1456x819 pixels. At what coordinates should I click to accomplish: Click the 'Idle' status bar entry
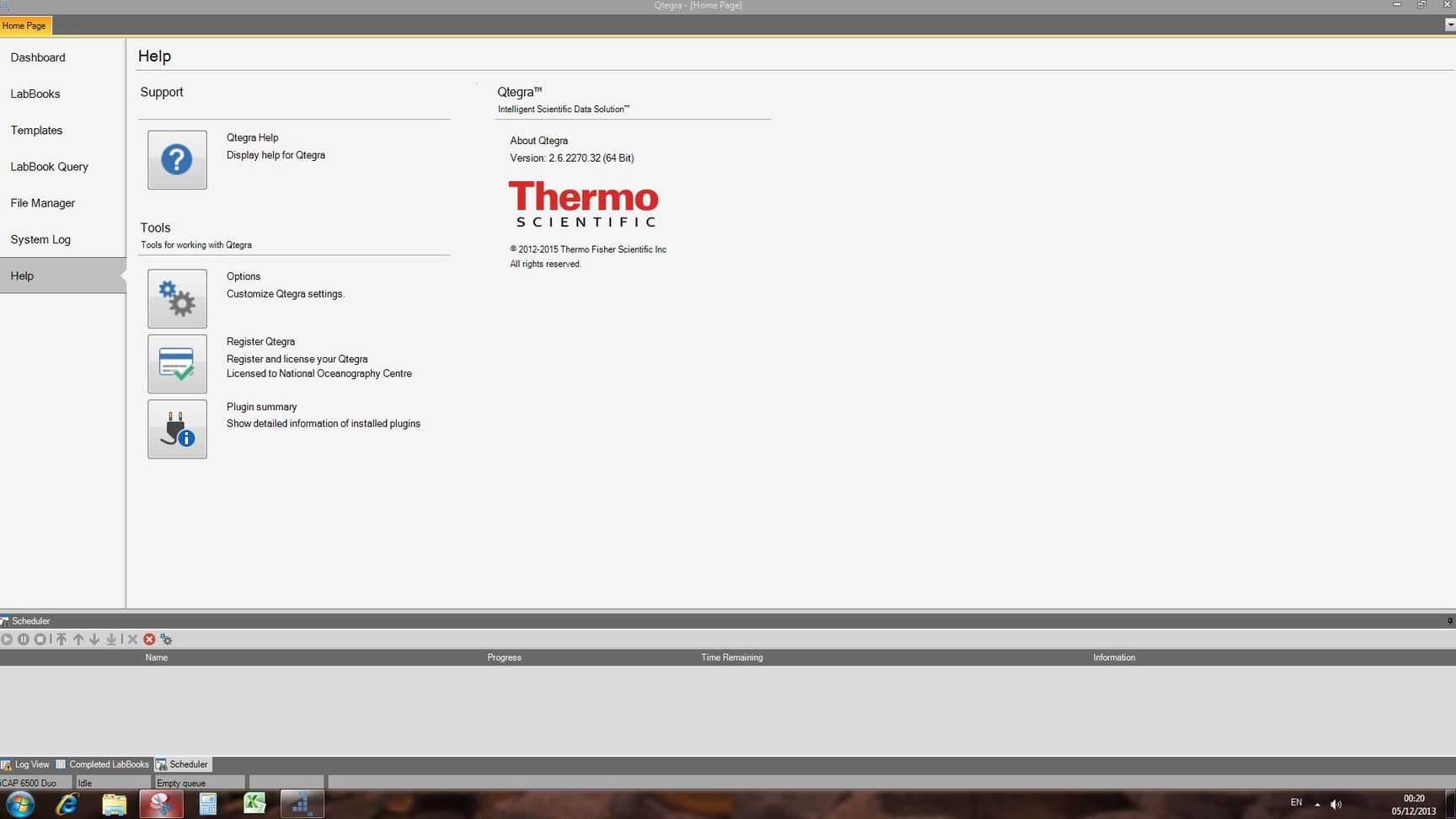113,783
